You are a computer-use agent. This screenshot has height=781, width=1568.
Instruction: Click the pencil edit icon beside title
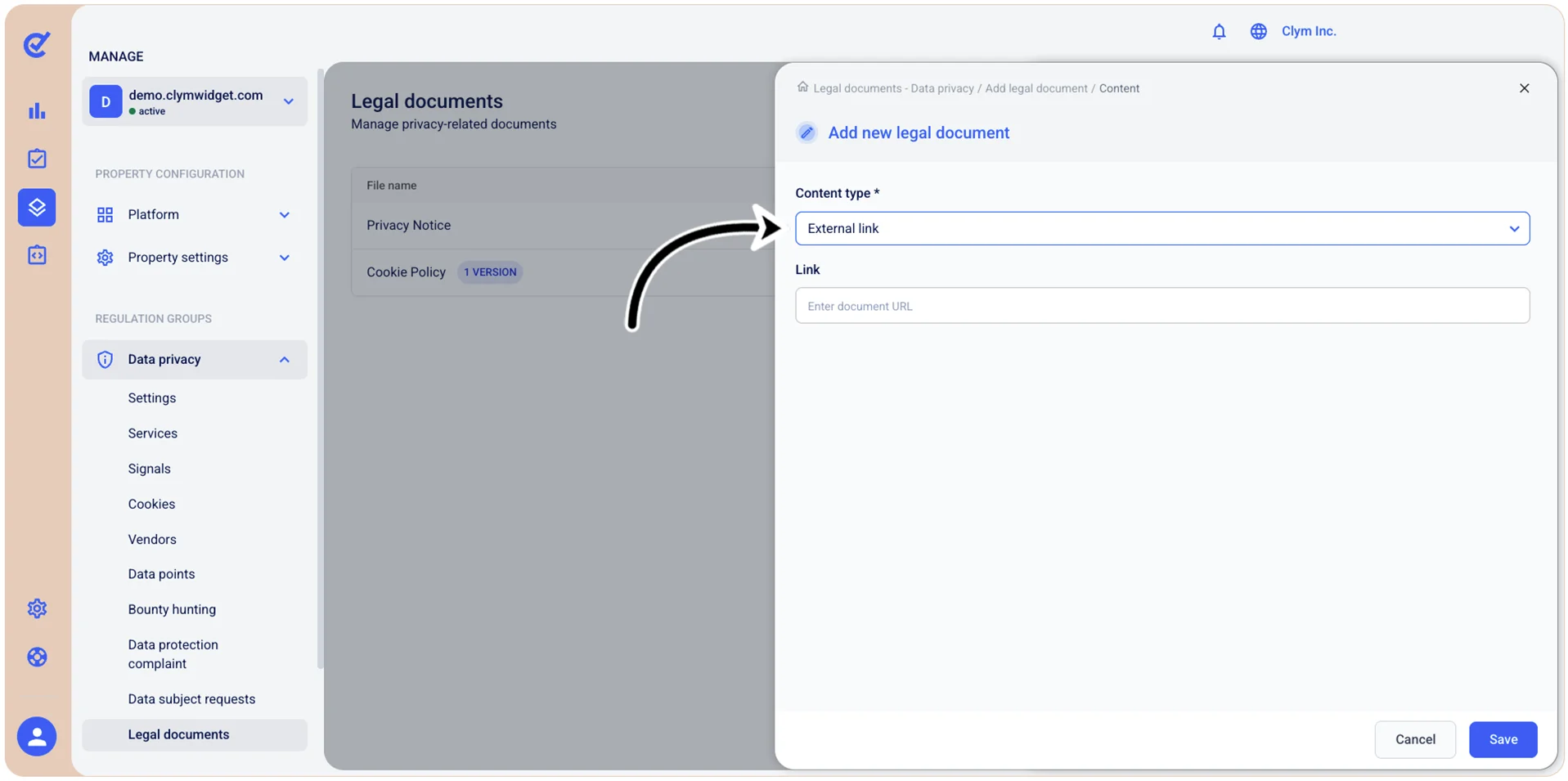(806, 132)
